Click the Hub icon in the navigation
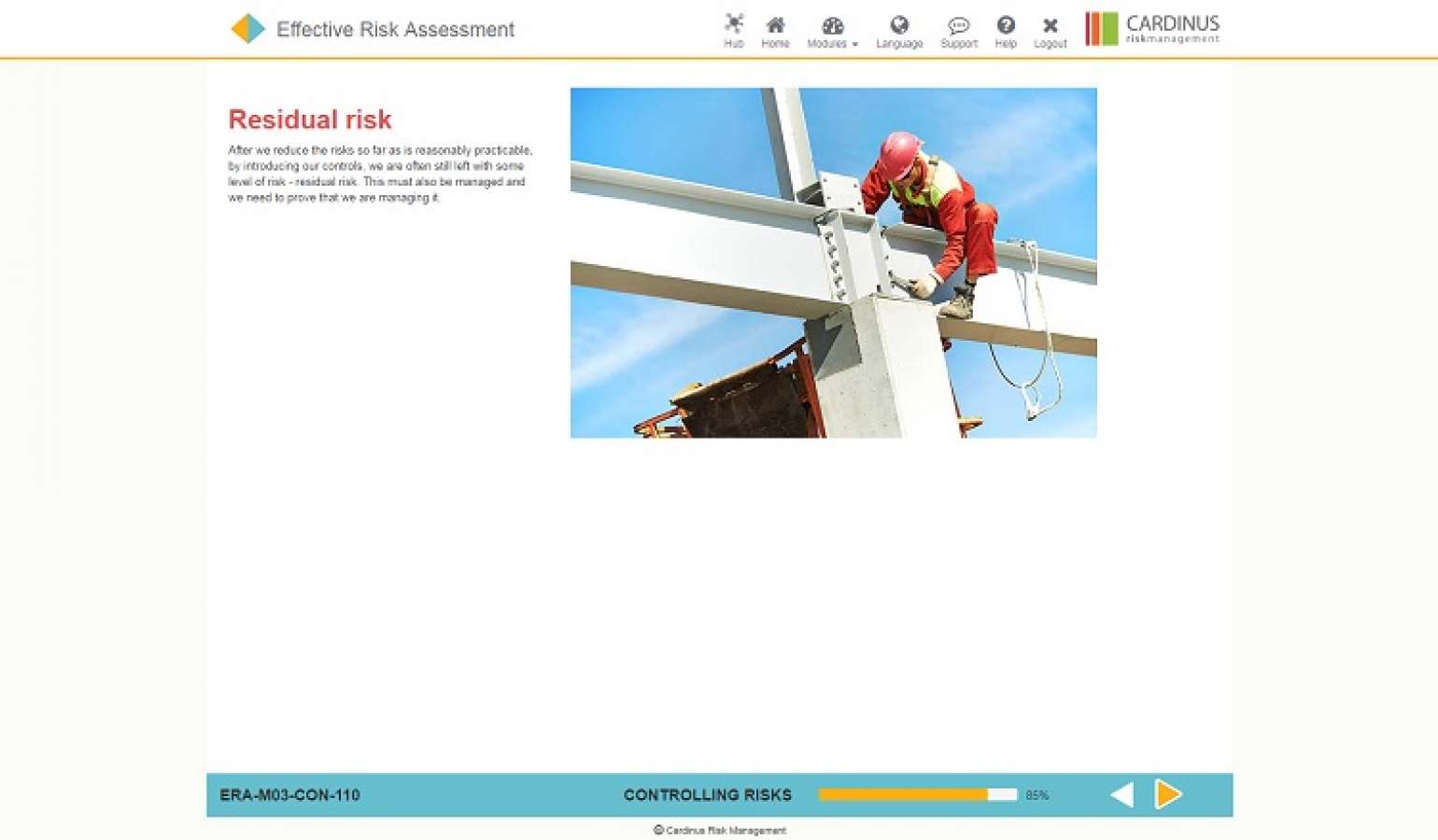Screen dimensions: 1438x840 (734, 26)
